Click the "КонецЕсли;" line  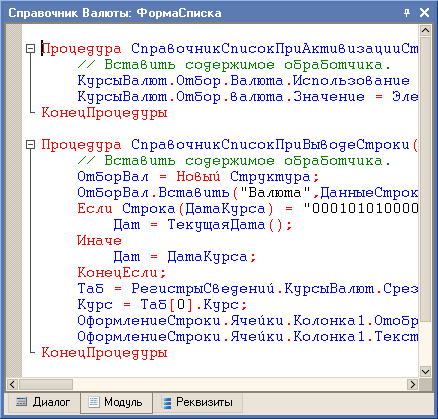(x=122, y=273)
